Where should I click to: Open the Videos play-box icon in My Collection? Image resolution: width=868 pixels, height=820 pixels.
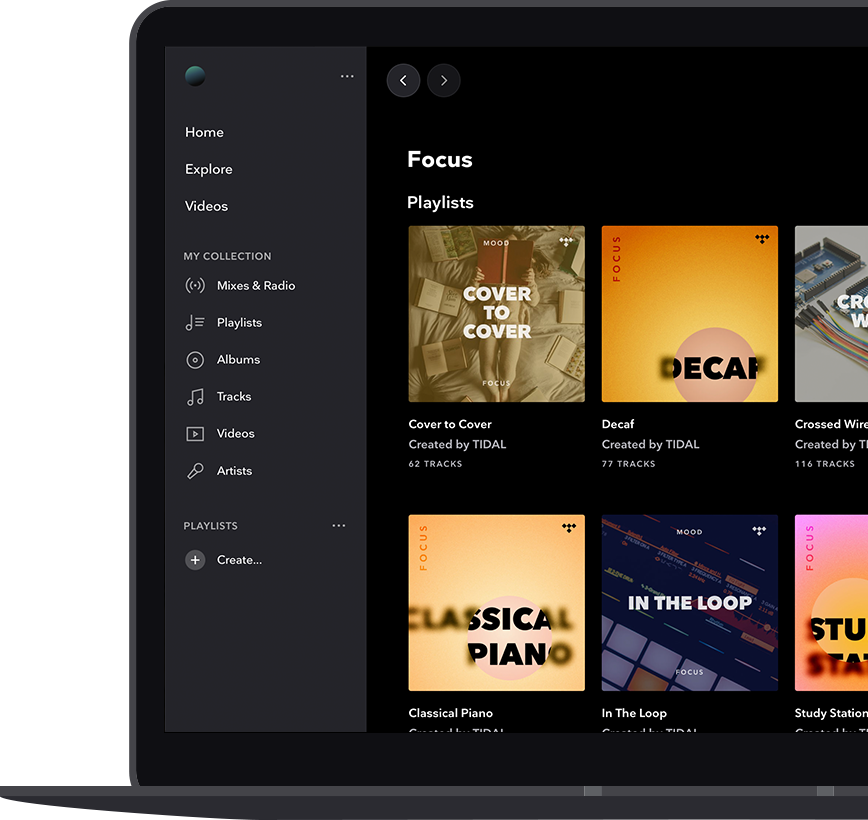coord(195,434)
